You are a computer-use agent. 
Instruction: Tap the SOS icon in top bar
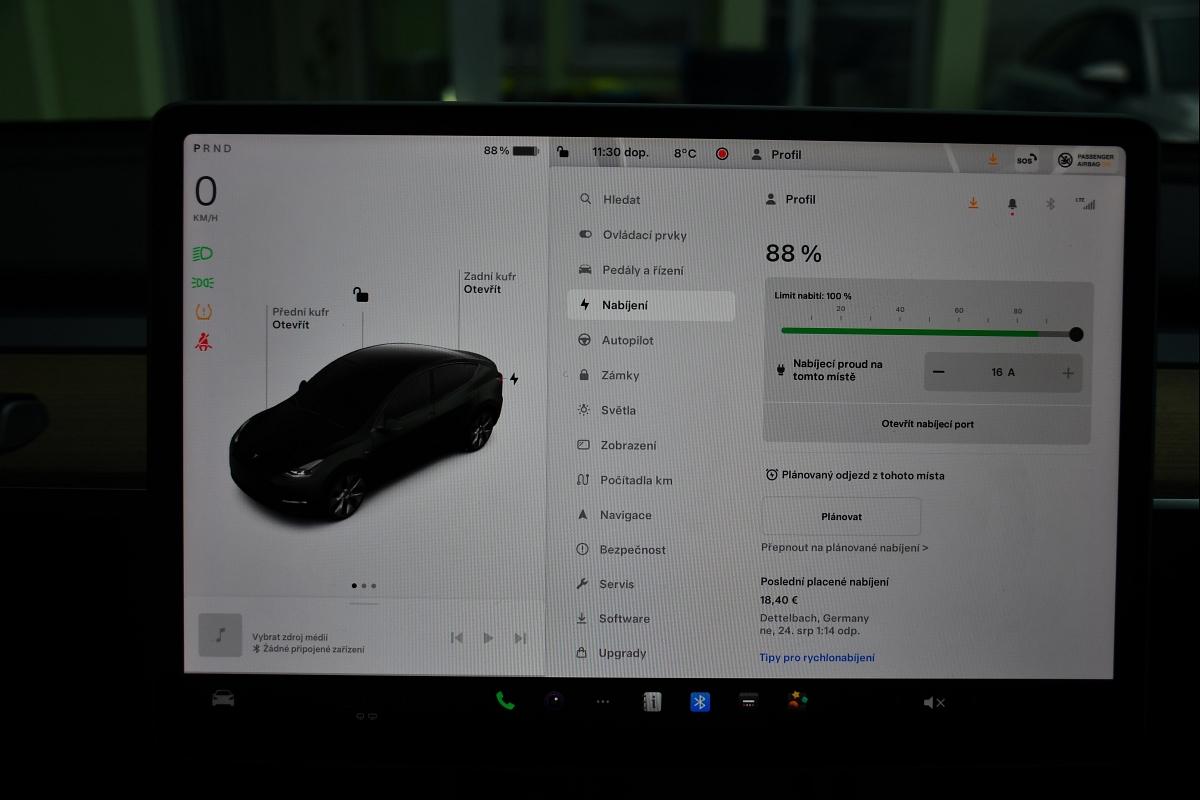[x=1025, y=160]
